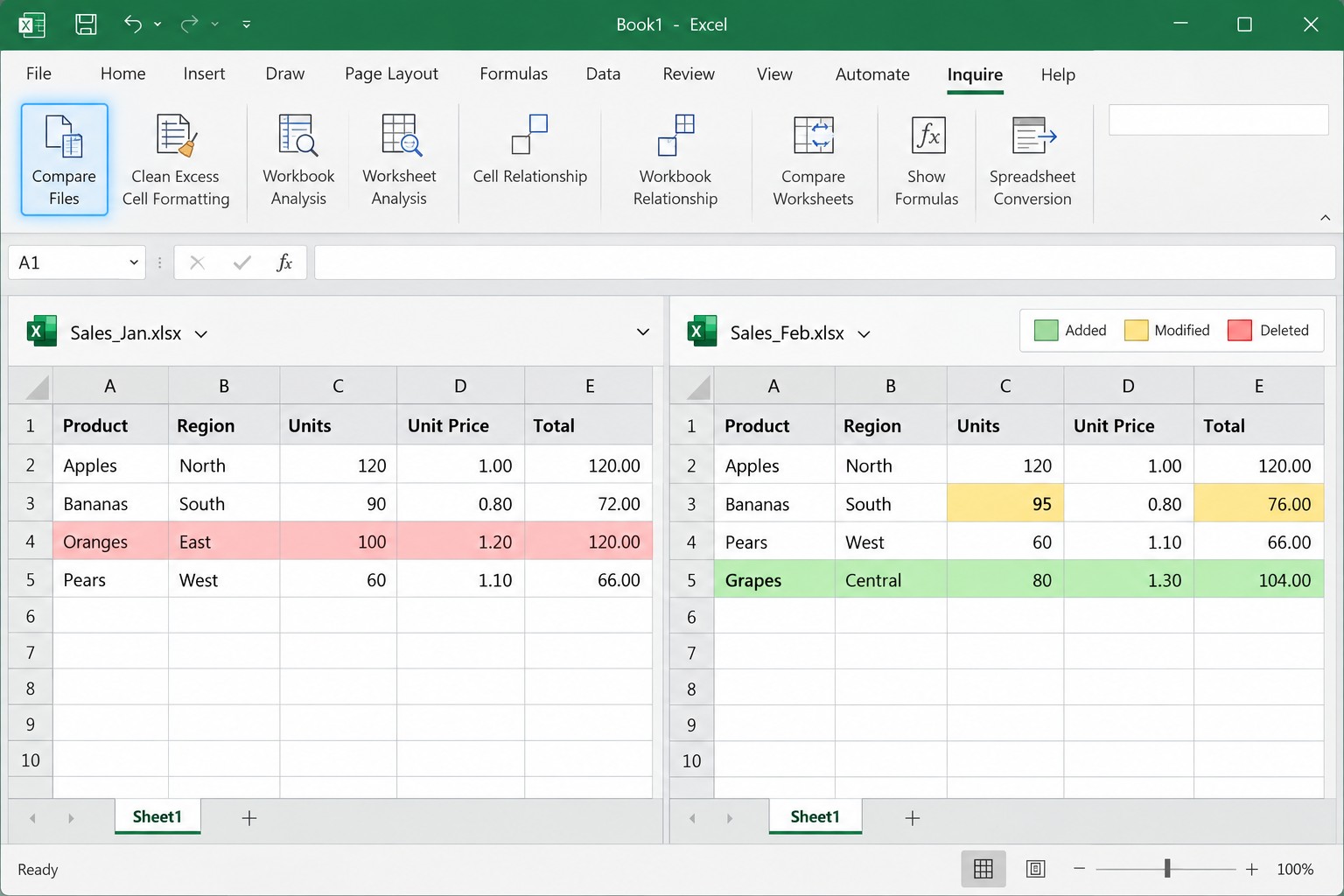Click previous sheet arrow in Sales_Jan pane
The height and width of the screenshot is (896, 1344).
pos(32,818)
